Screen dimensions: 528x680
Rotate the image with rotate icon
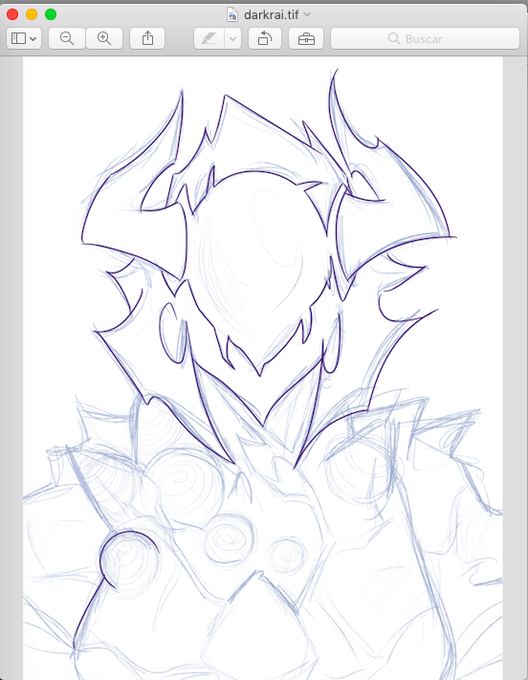pos(264,39)
